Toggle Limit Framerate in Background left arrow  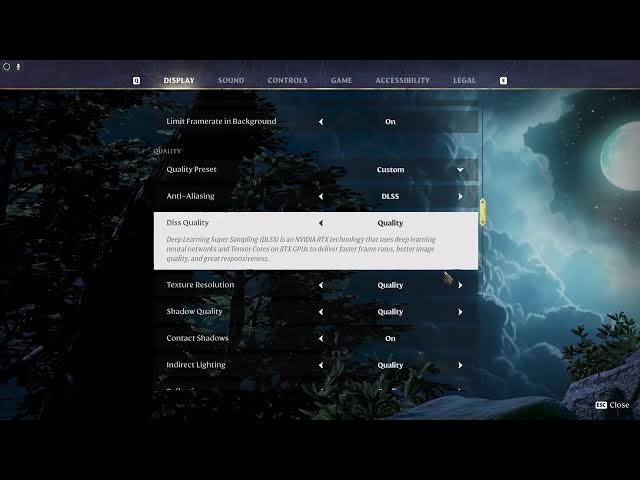(x=321, y=122)
